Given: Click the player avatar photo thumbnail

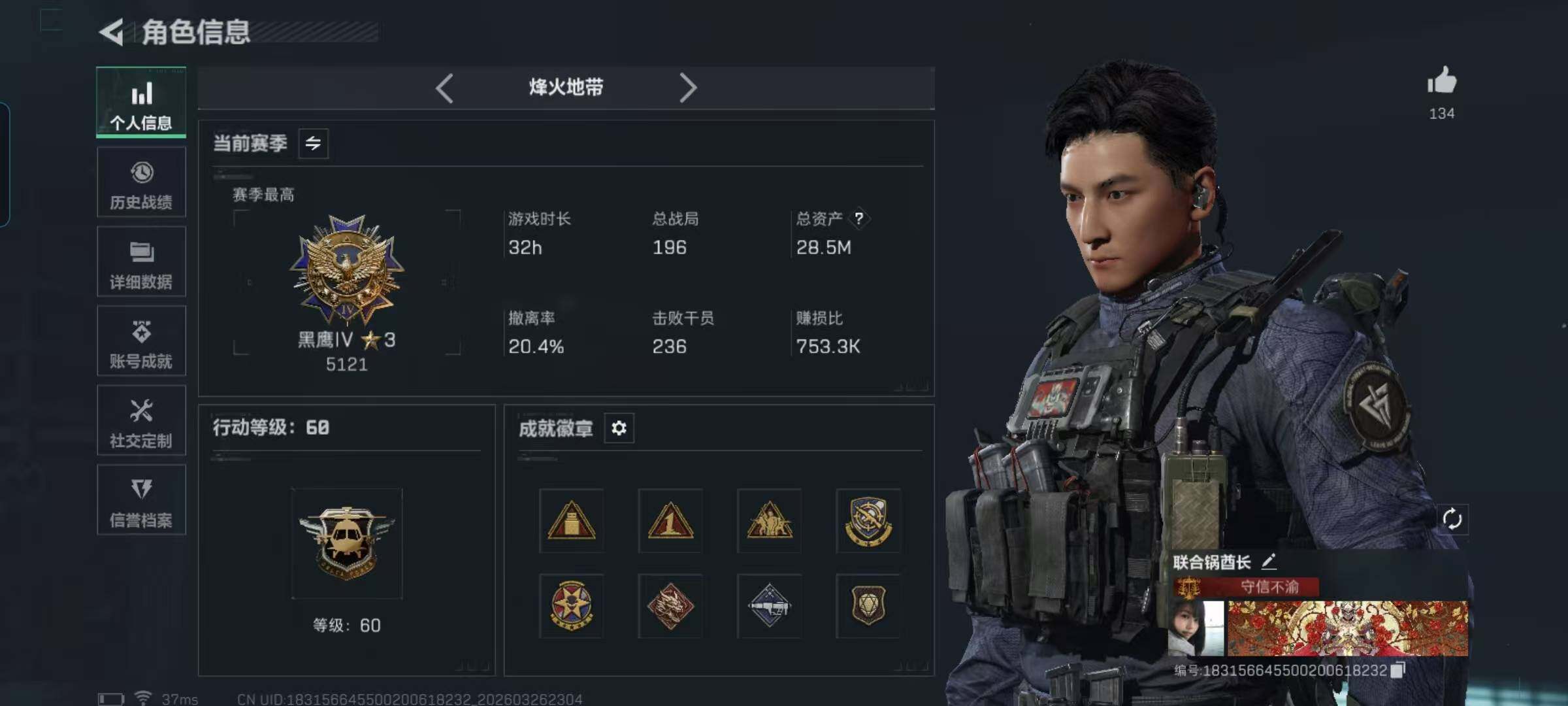Looking at the screenshot, I should 1196,628.
